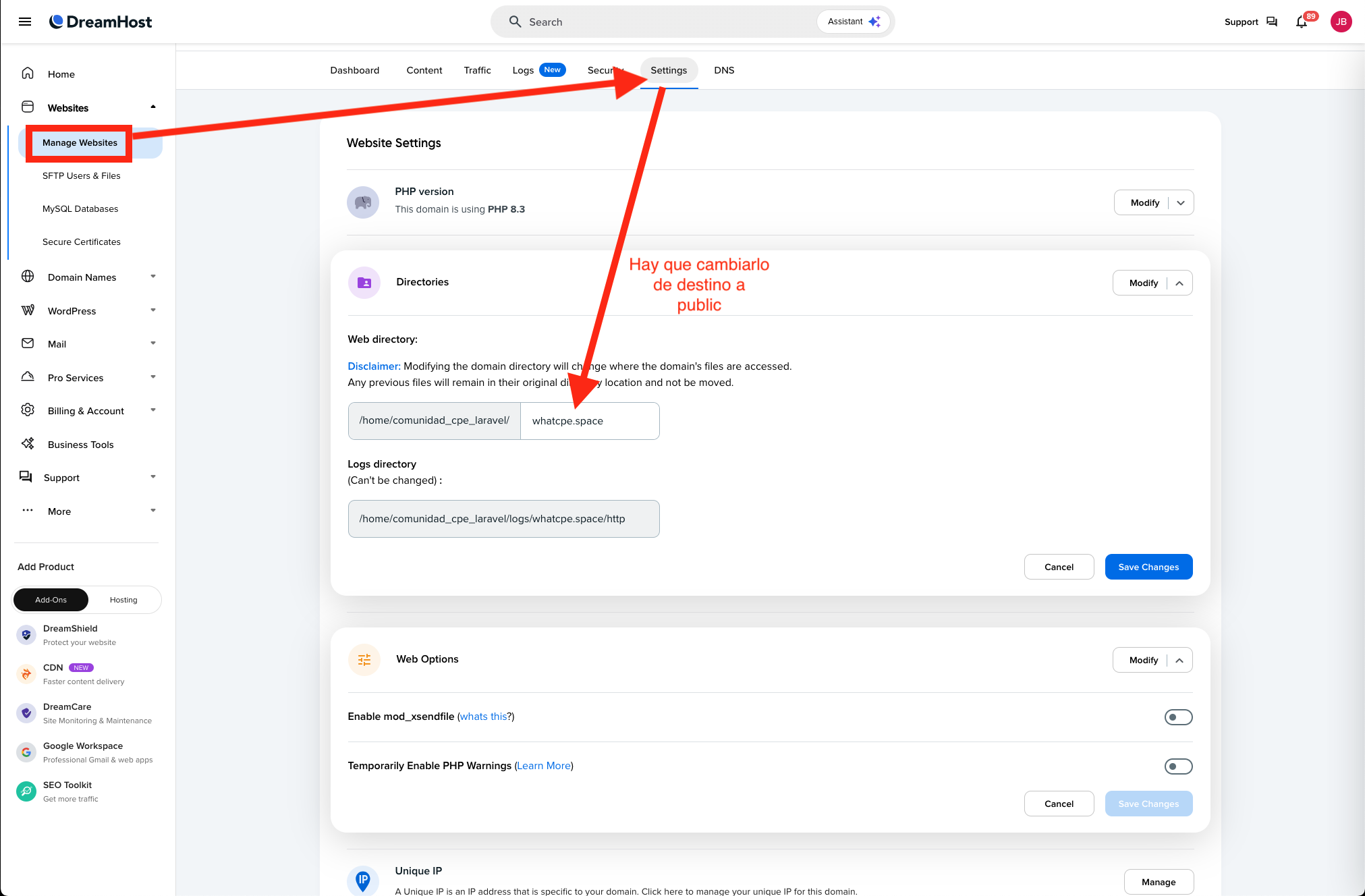Click the DreamShield shield icon

[x=26, y=635]
